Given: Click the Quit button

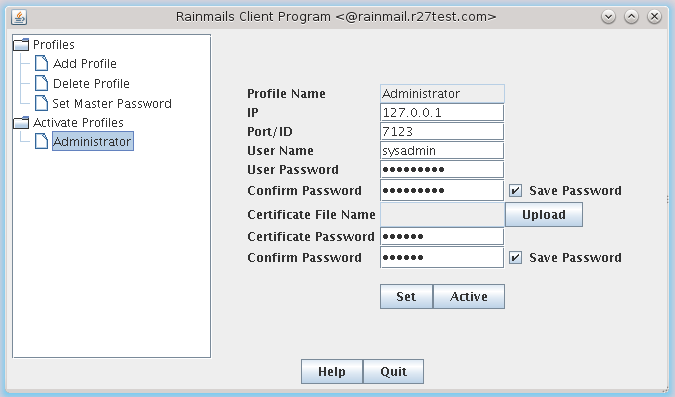Looking at the screenshot, I should 393,372.
